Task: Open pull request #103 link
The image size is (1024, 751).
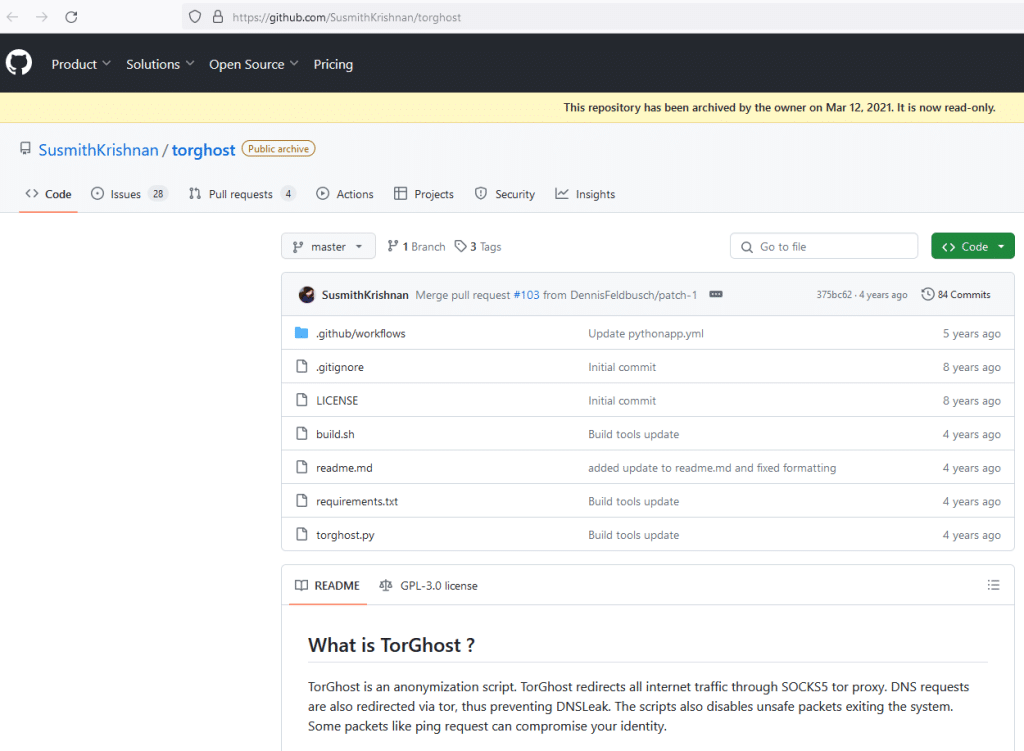Action: (526, 295)
